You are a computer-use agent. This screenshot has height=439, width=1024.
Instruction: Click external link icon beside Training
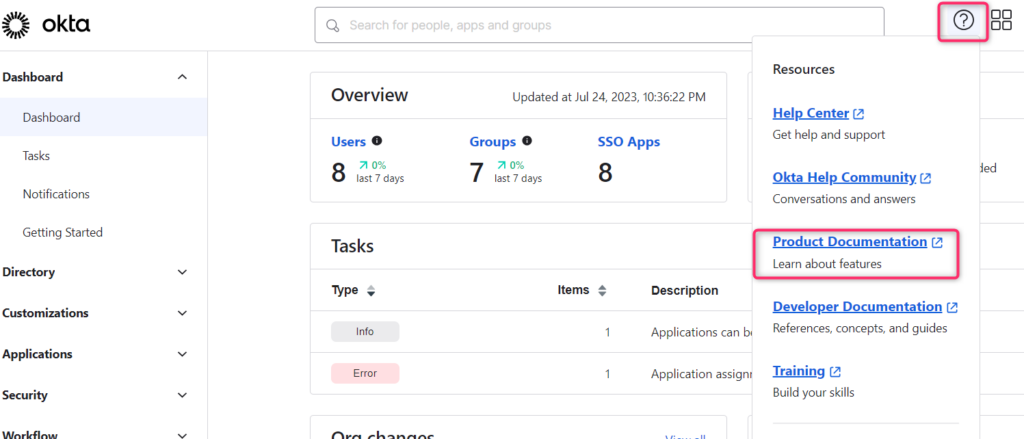[835, 372]
